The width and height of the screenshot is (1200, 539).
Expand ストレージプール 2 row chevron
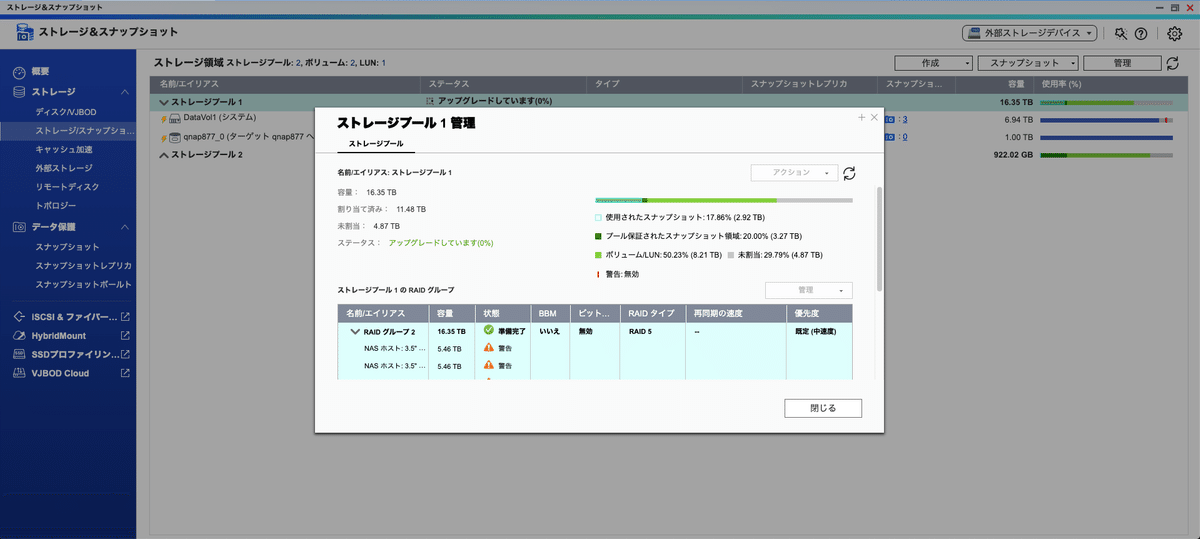164,155
